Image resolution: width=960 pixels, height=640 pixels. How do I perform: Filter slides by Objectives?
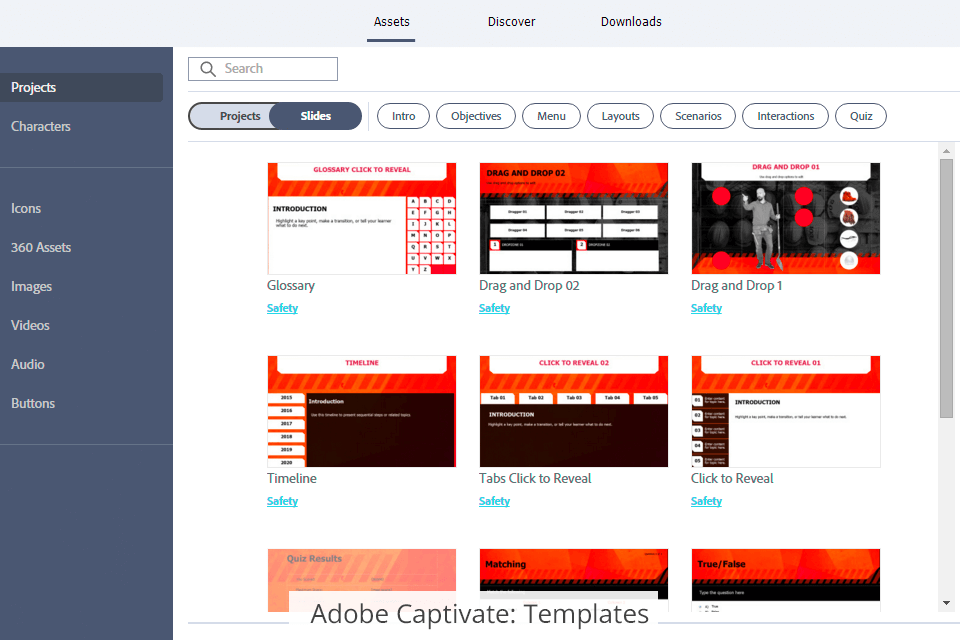tap(476, 116)
